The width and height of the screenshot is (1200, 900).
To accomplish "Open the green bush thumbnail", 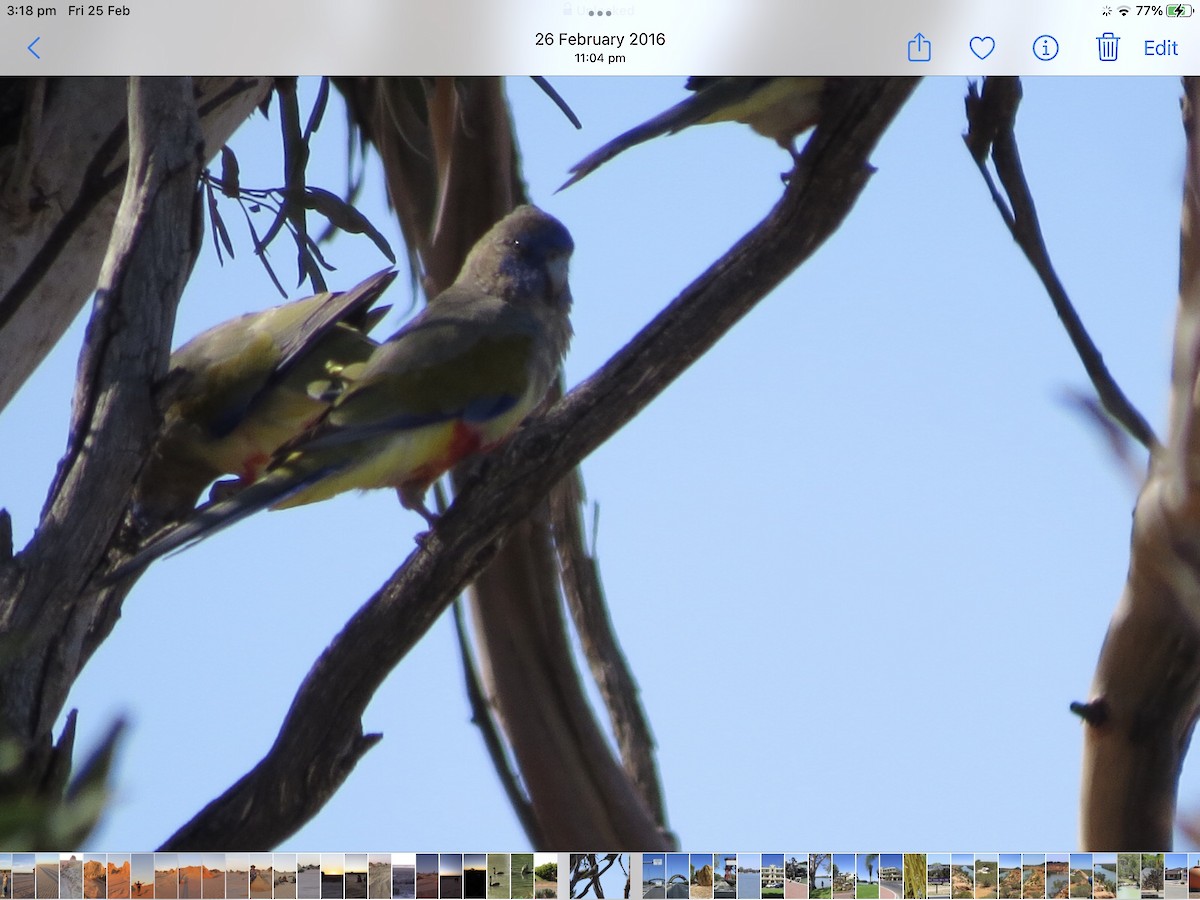I will pos(545,876).
